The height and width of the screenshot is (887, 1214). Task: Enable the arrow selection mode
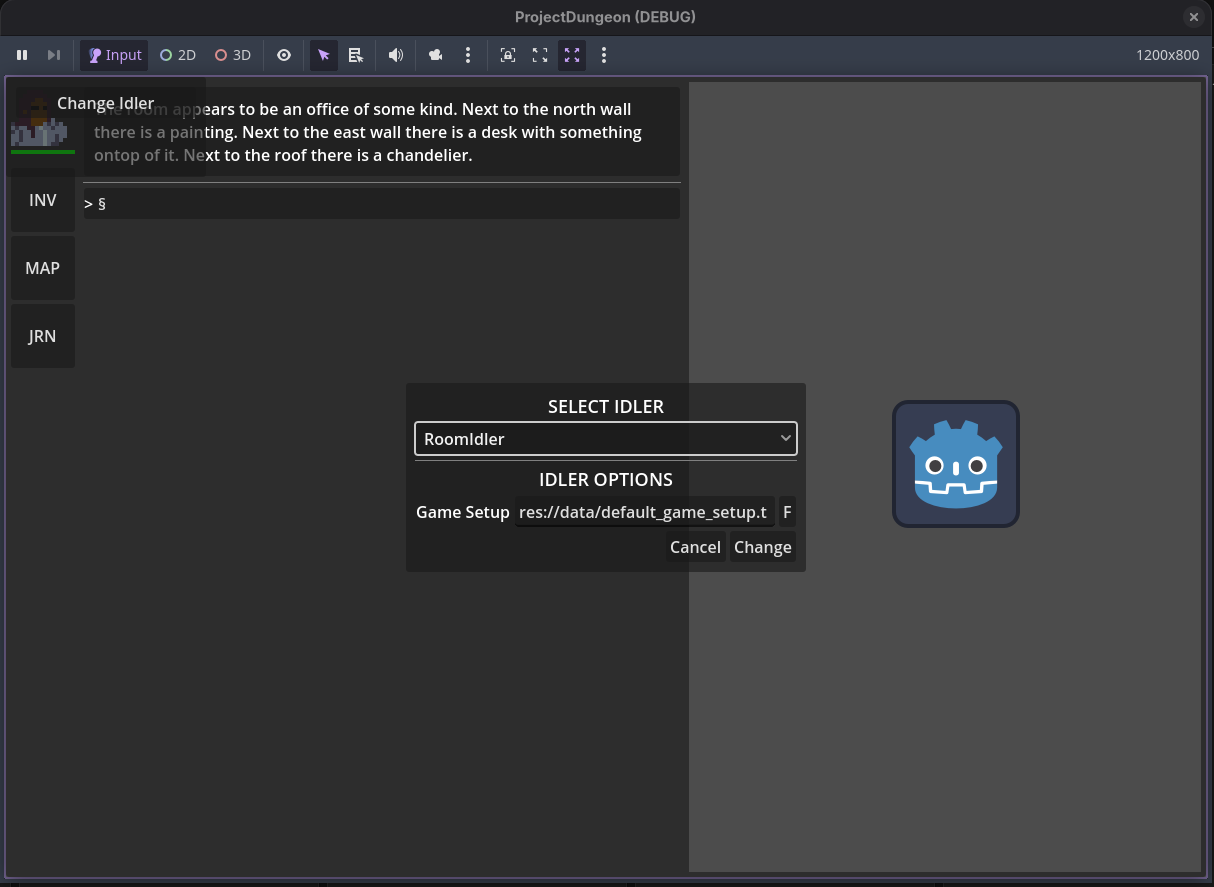tap(323, 55)
